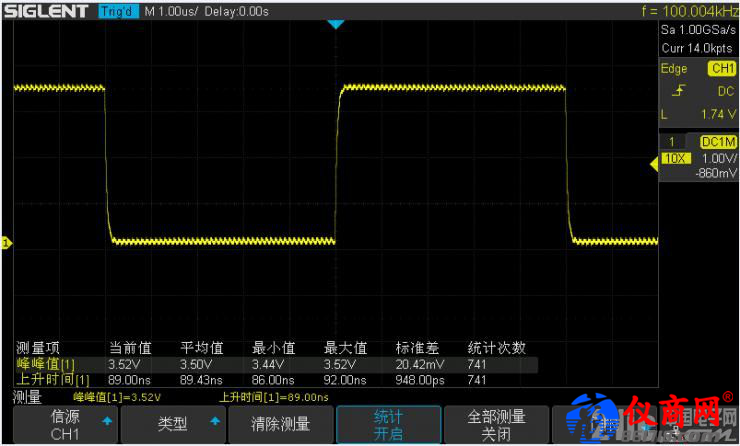Click the channel 1 ground level marker
This screenshot has height=446, width=740.
click(x=6, y=243)
